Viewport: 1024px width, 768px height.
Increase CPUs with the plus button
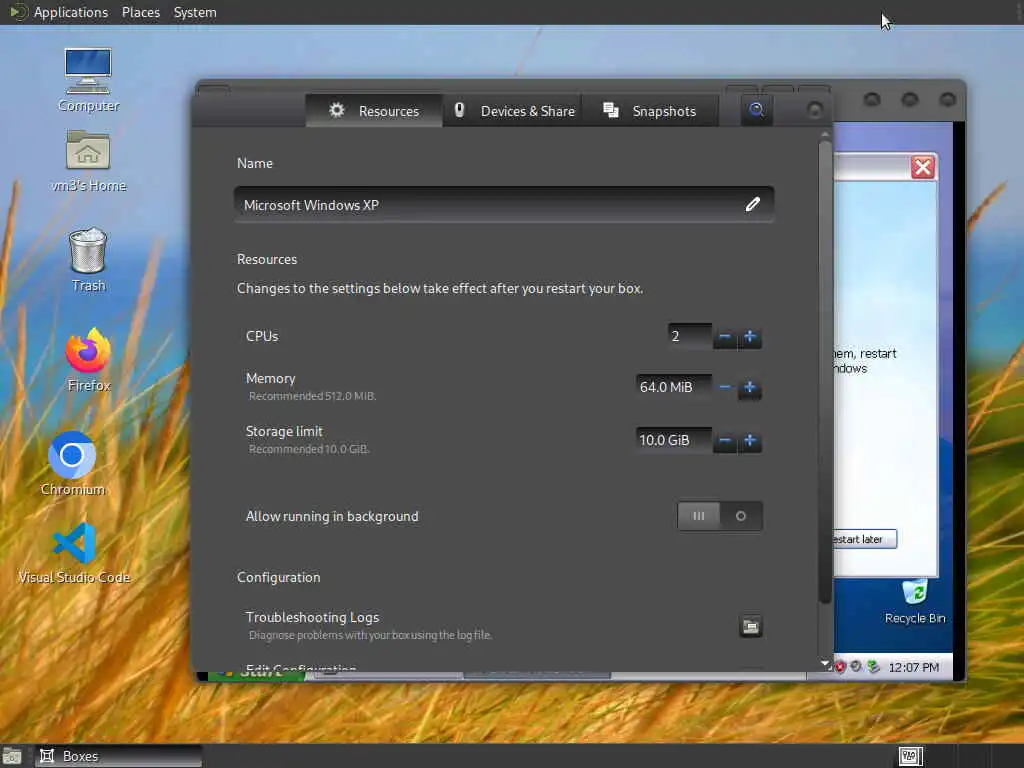[750, 337]
